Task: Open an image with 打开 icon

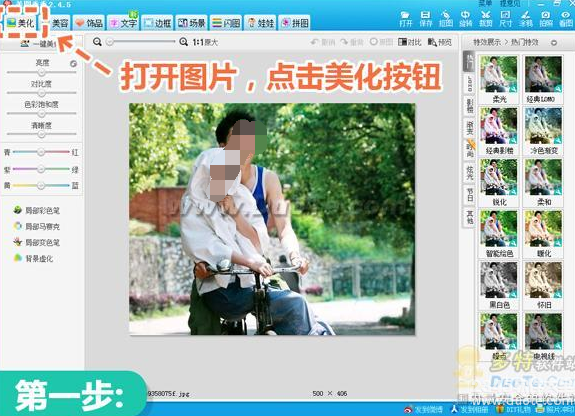Action: pos(406,19)
